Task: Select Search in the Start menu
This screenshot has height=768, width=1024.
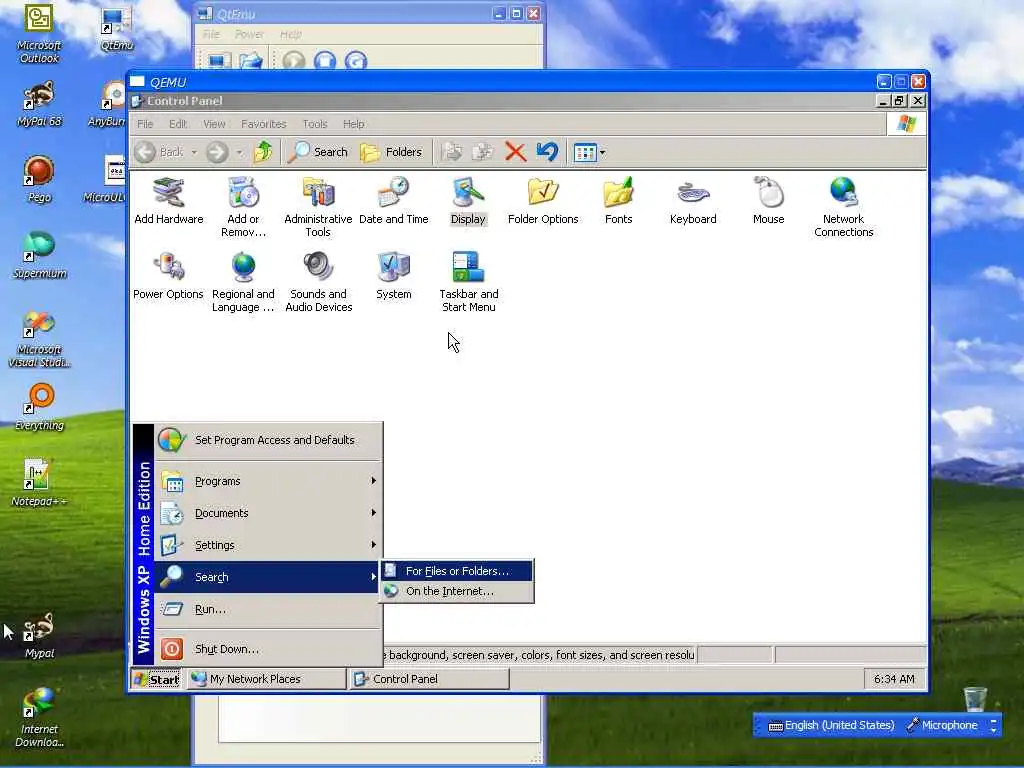Action: tap(268, 577)
